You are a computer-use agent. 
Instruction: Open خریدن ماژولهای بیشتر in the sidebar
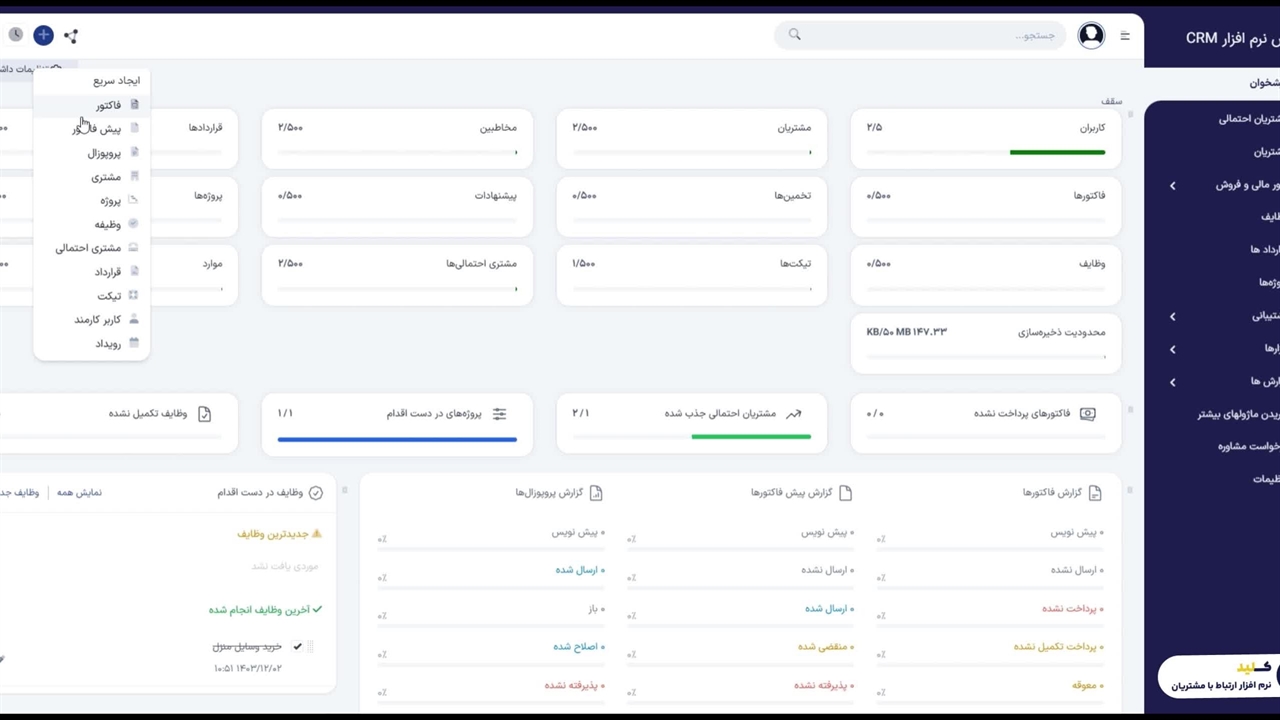click(x=1238, y=414)
